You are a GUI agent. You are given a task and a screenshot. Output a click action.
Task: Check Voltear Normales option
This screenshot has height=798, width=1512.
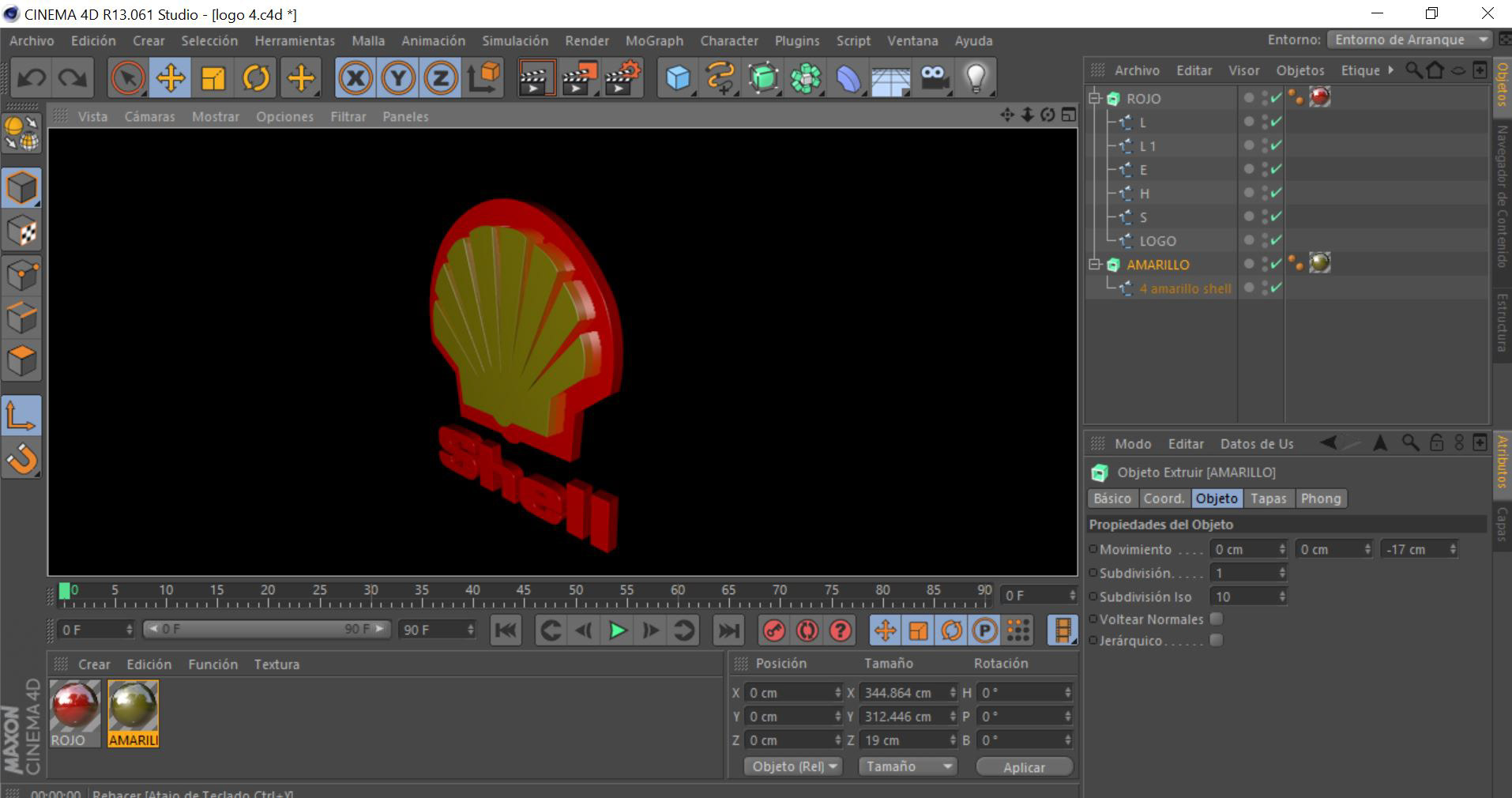(x=1217, y=619)
